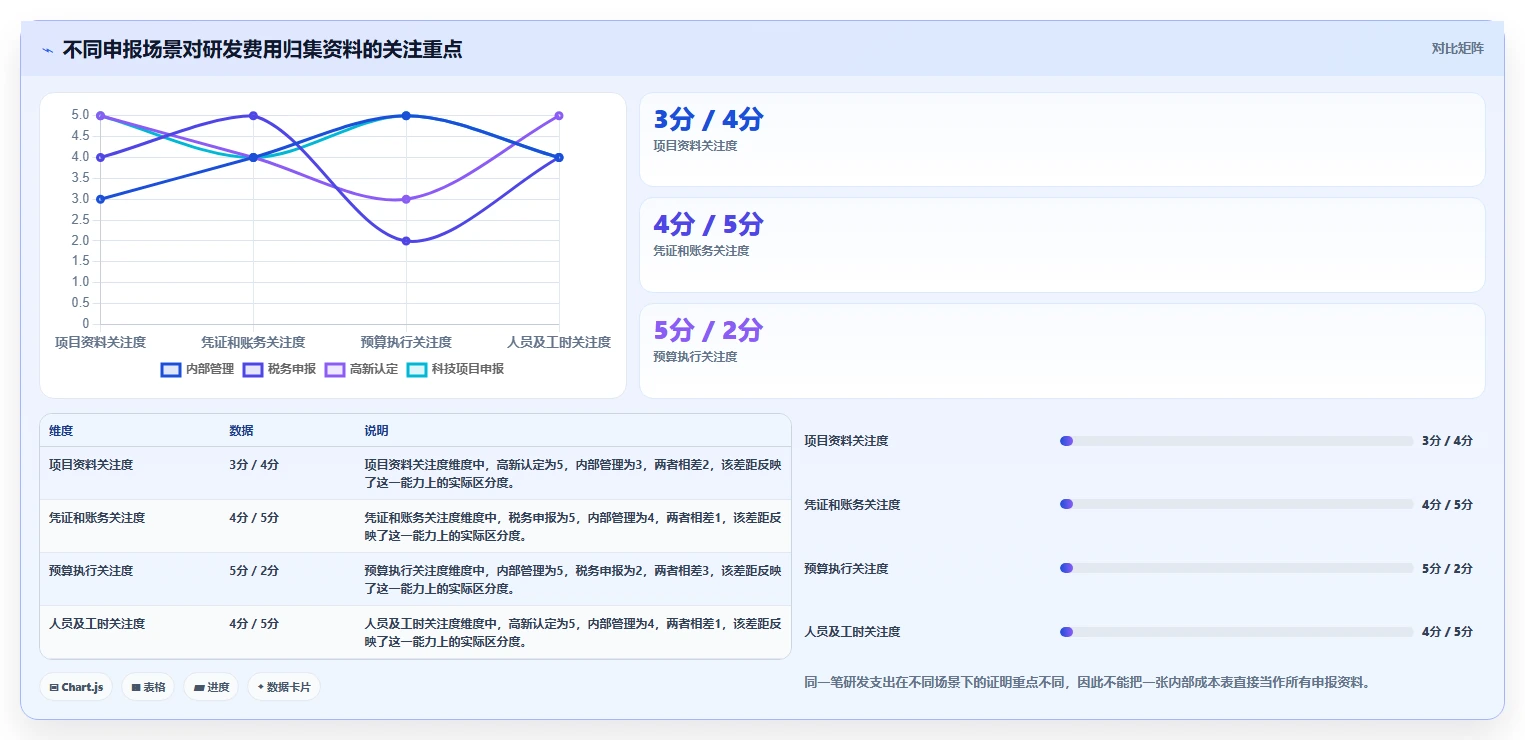
Task: Toggle the 高新认定 legend item
Action: click(x=361, y=369)
